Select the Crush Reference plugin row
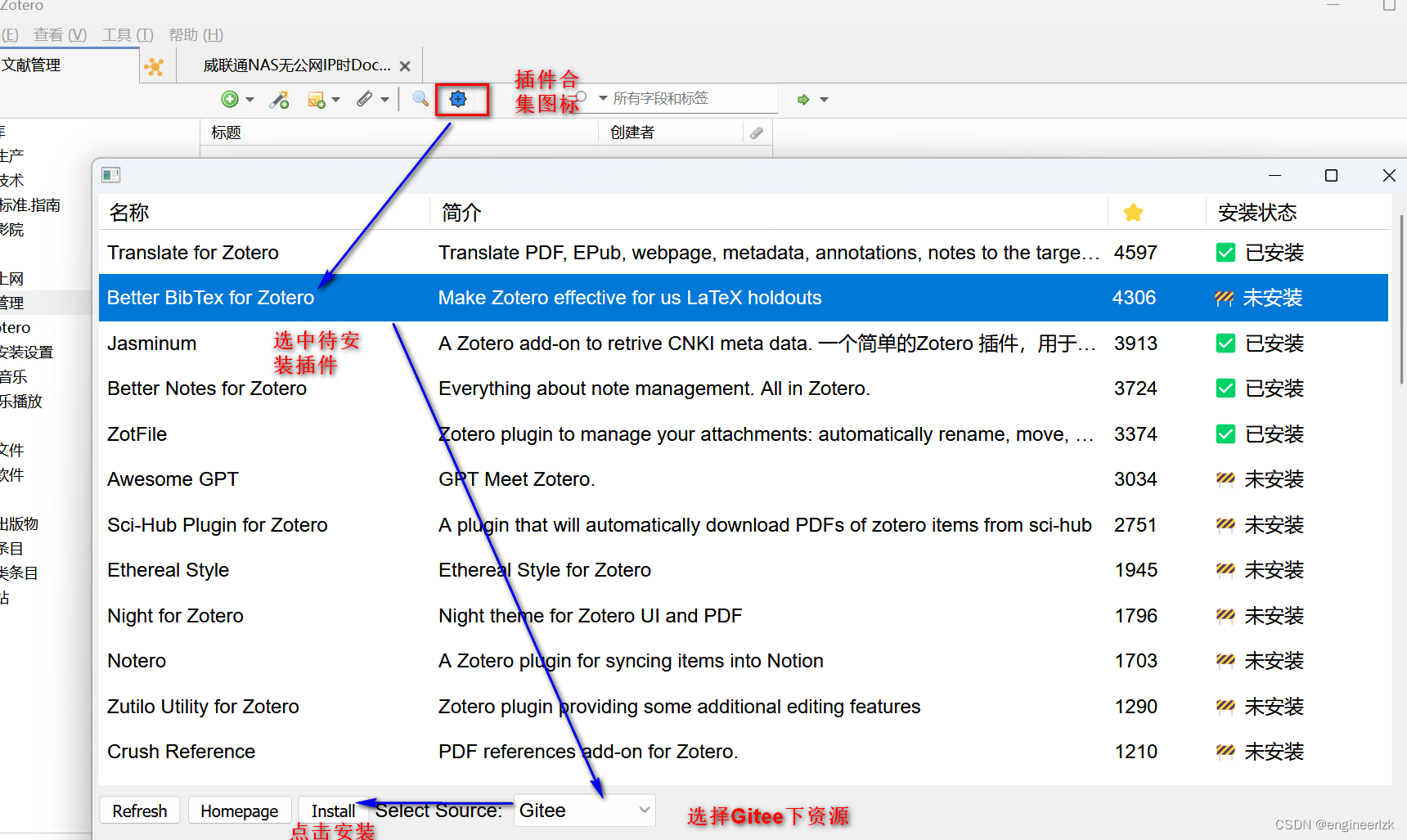Viewport: 1407px width, 840px height. coord(744,752)
